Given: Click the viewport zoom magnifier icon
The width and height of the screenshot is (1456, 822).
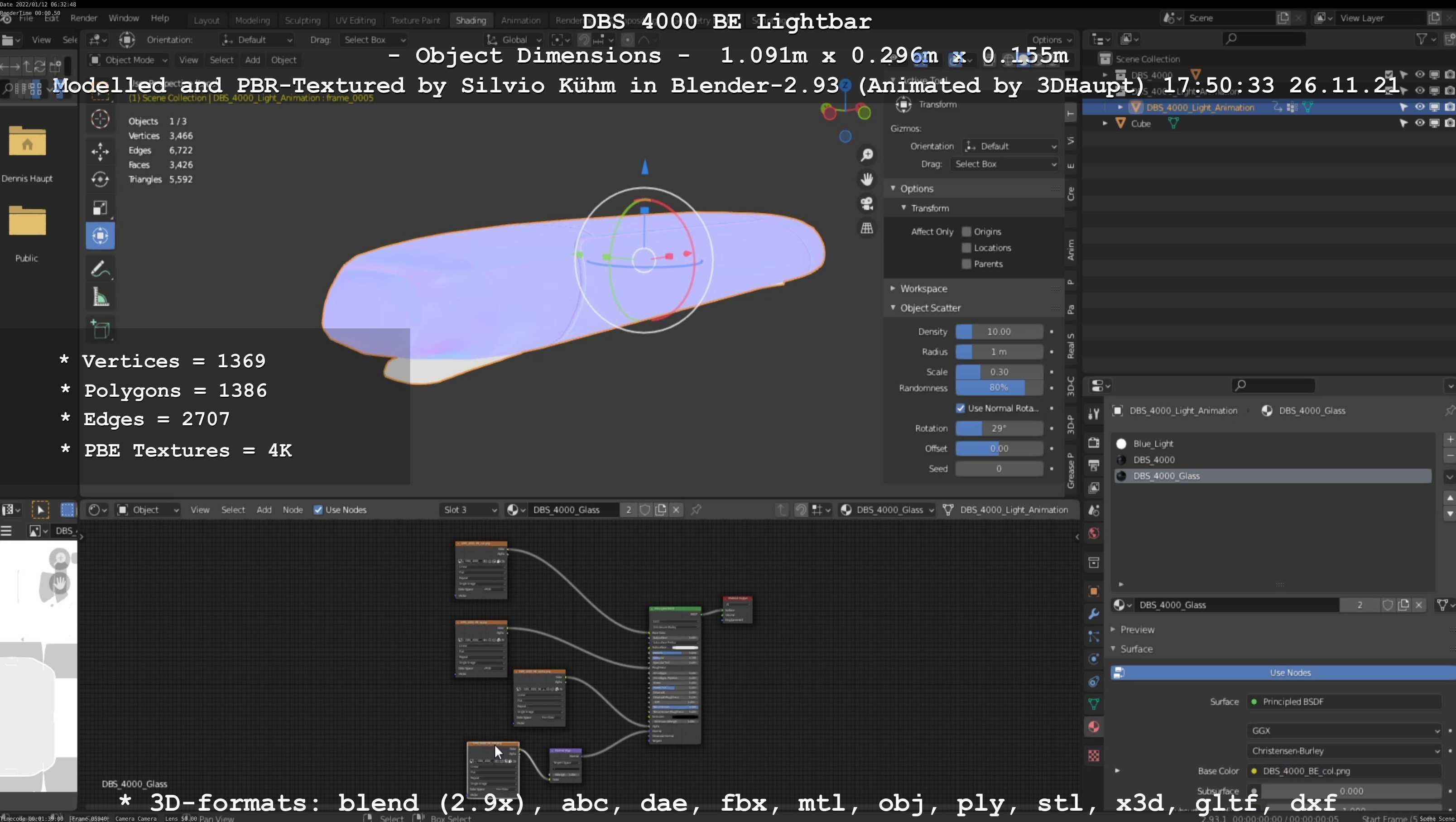Looking at the screenshot, I should (866, 155).
